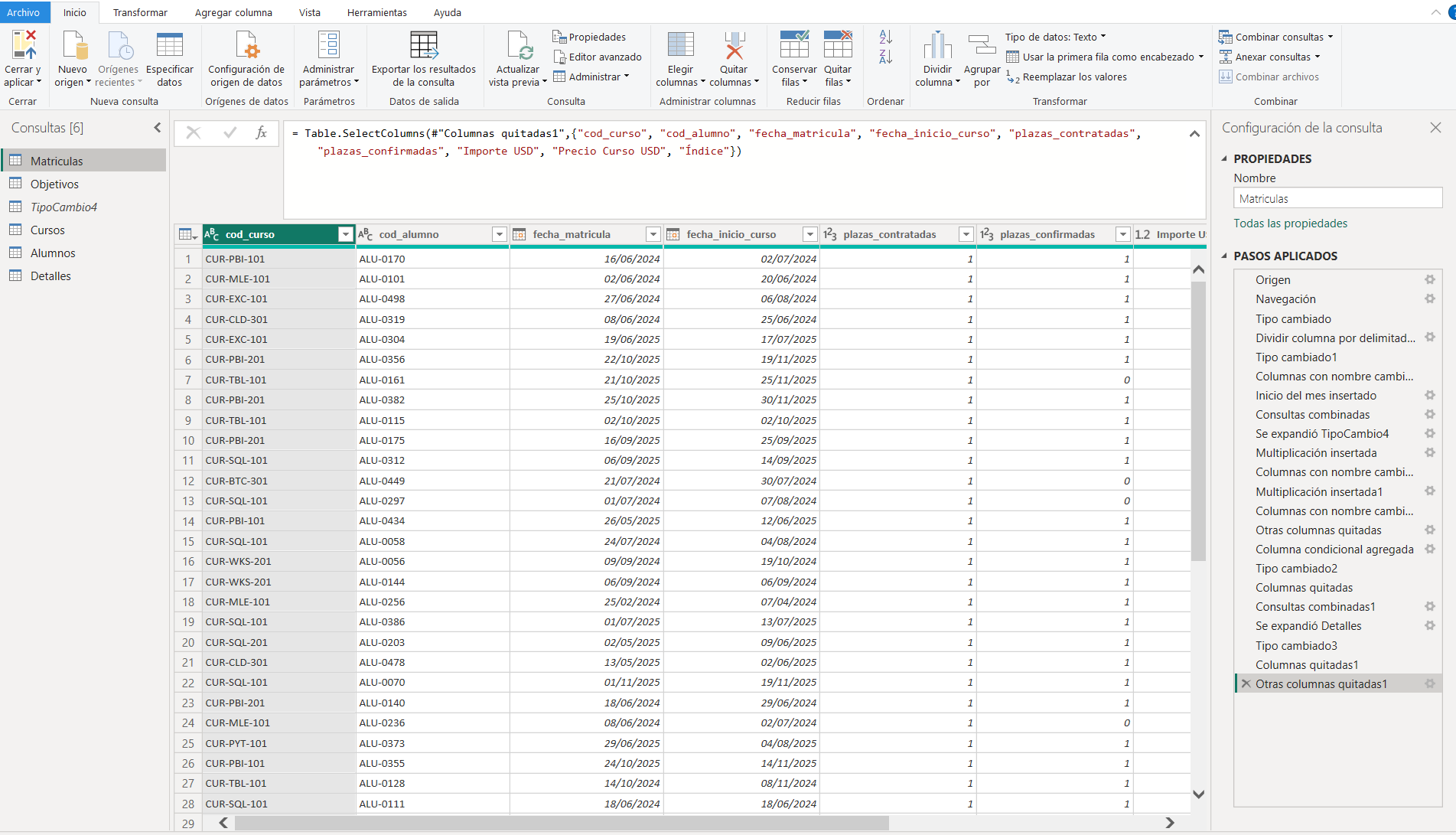The image size is (1456, 835).
Task: Open Editor avanzado
Action: pyautogui.click(x=598, y=57)
